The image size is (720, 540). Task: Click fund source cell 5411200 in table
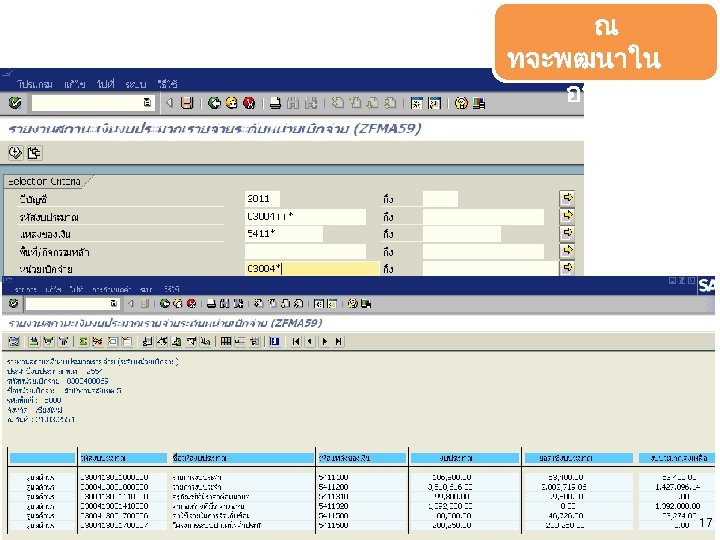(x=333, y=487)
